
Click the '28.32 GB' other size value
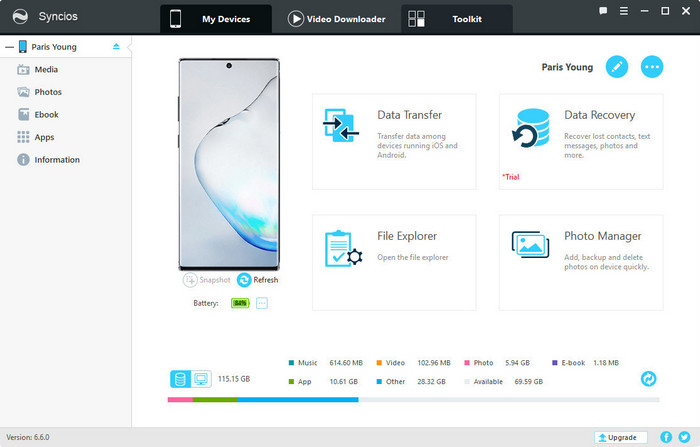click(431, 381)
